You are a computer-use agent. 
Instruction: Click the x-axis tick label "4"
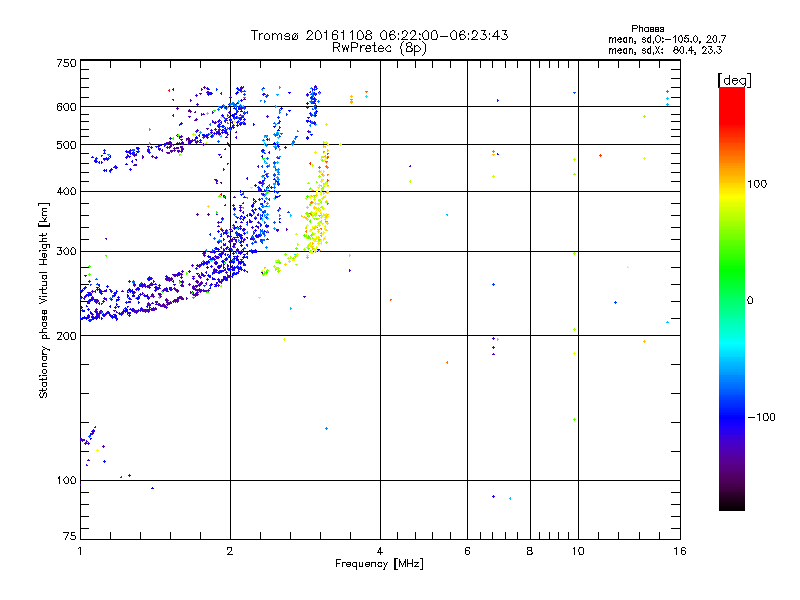pos(380,551)
